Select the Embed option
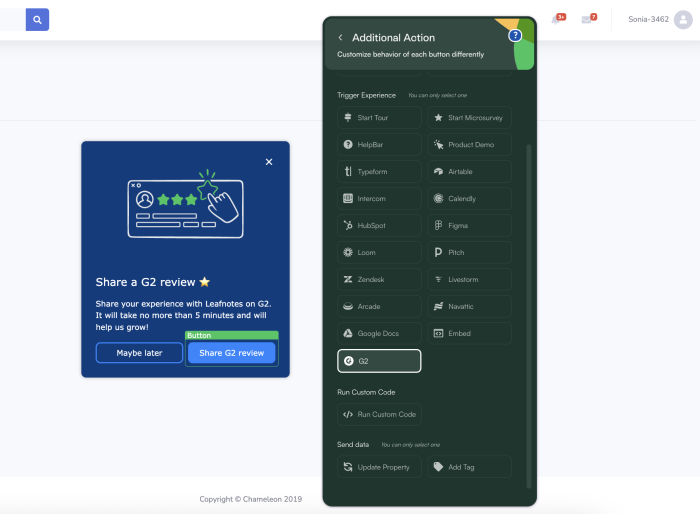 470,334
